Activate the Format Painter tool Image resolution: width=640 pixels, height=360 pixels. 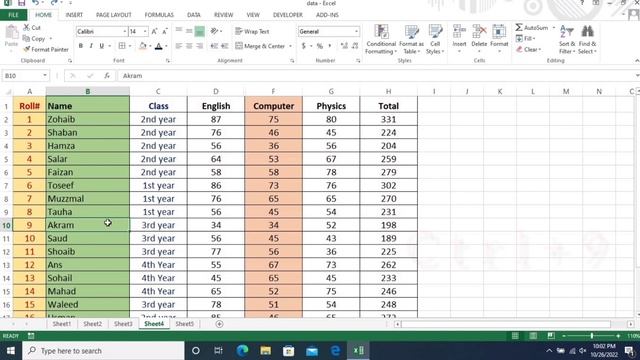[46, 49]
